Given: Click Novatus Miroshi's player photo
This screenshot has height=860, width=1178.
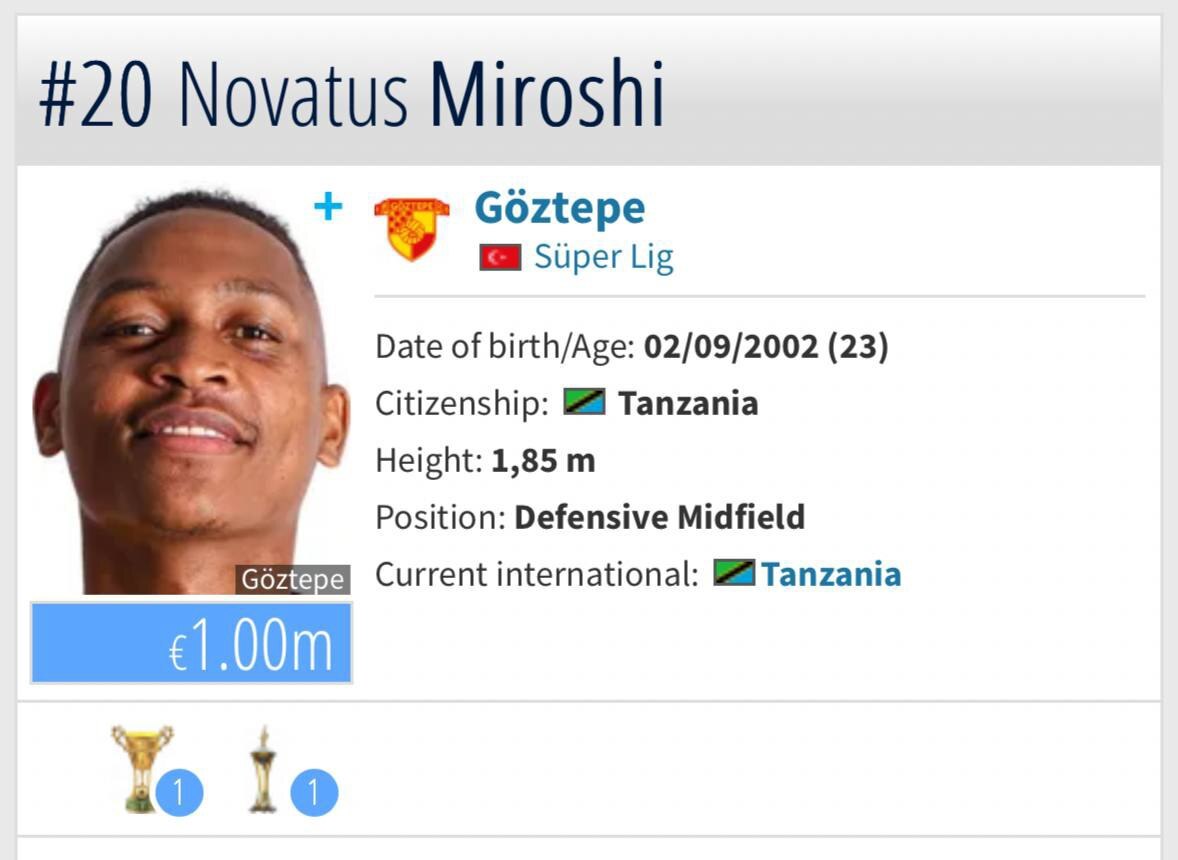Looking at the screenshot, I should 190,390.
